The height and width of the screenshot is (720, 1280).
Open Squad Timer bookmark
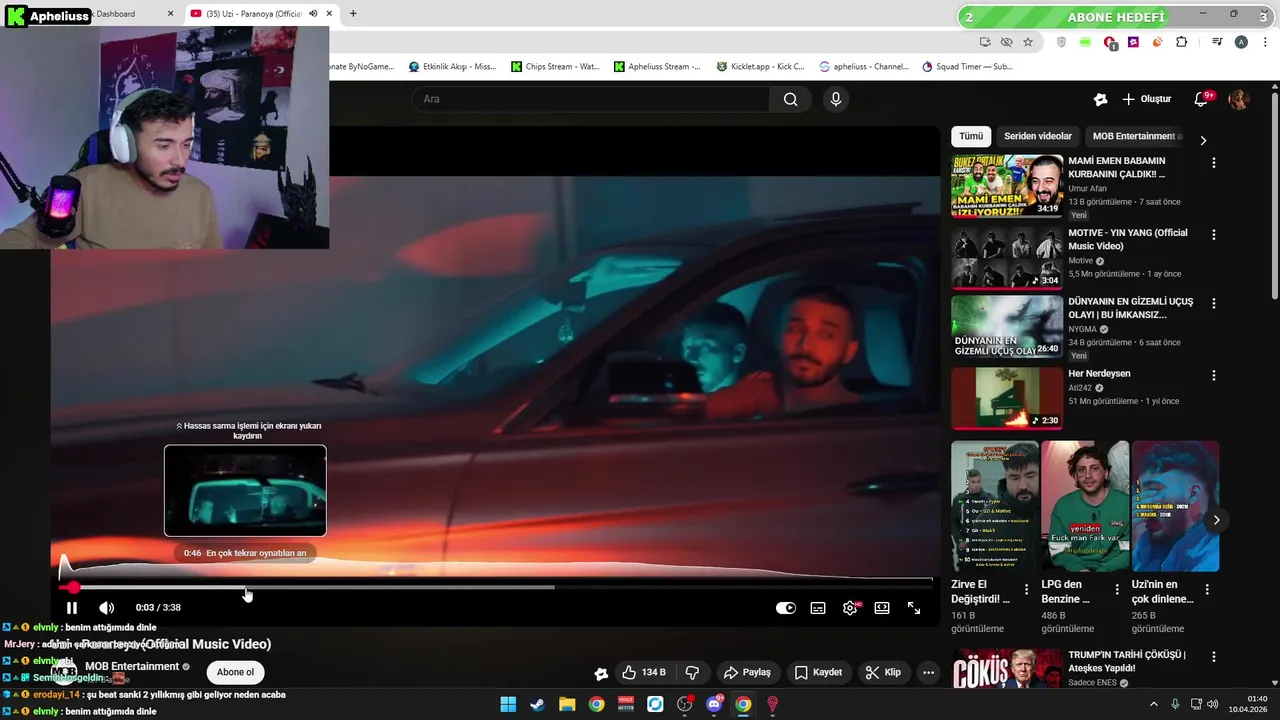967,67
